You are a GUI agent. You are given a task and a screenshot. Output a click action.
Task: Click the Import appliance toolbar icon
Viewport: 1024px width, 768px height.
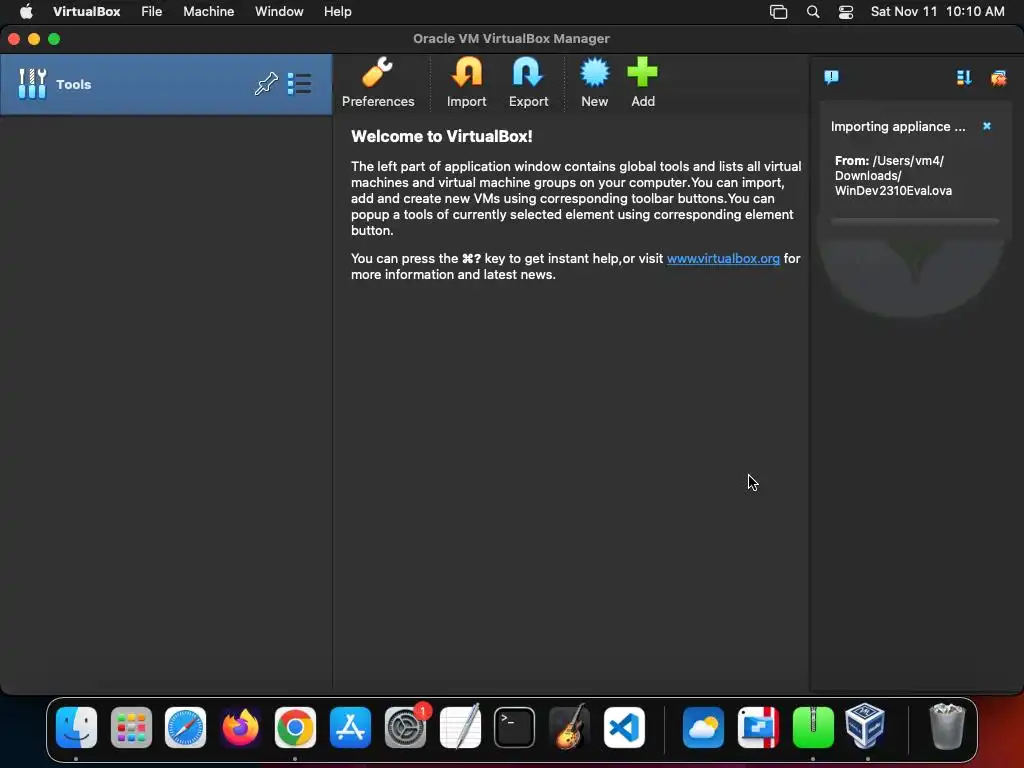point(466,83)
